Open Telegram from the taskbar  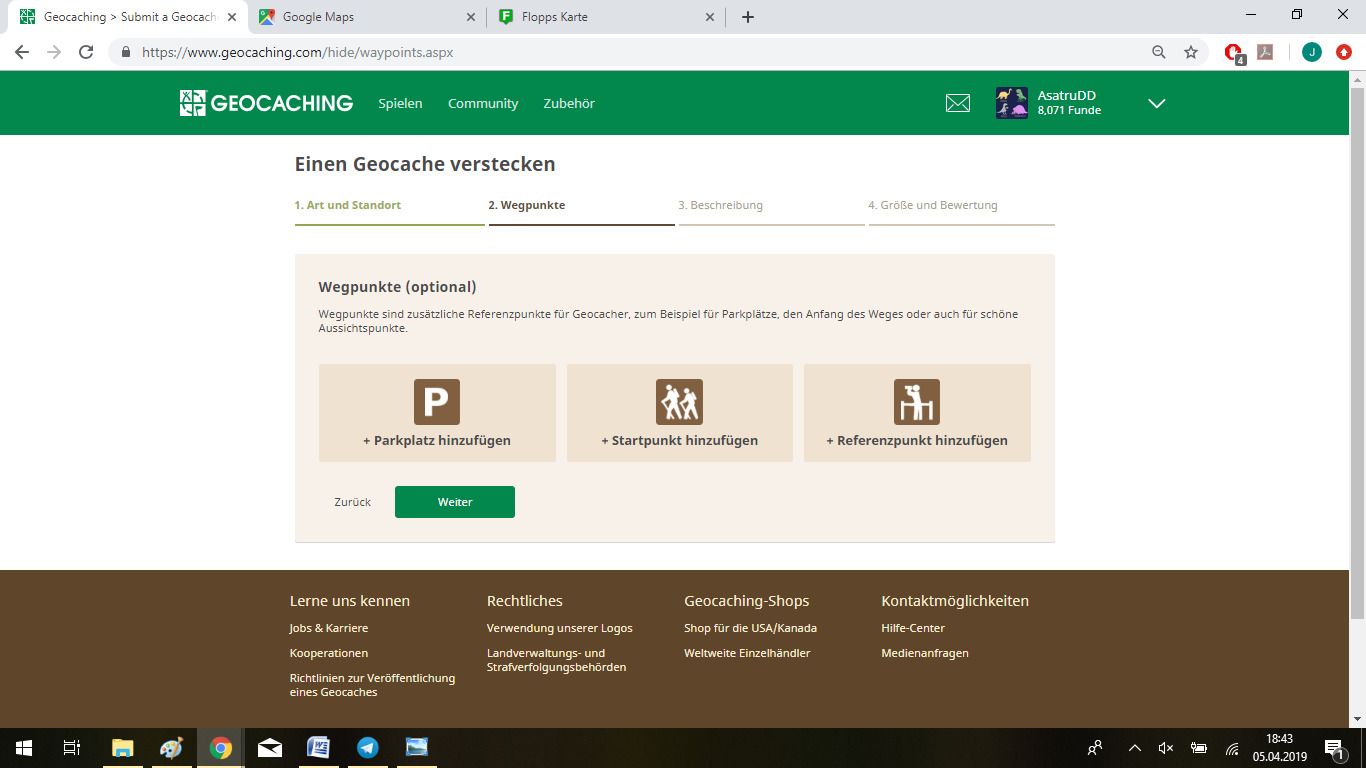[x=368, y=747]
